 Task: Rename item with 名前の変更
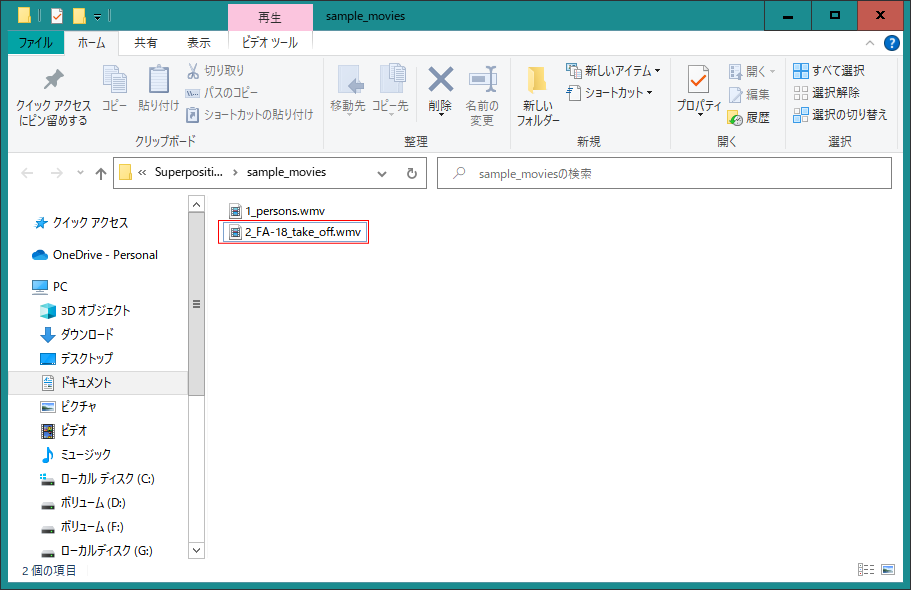tap(482, 96)
